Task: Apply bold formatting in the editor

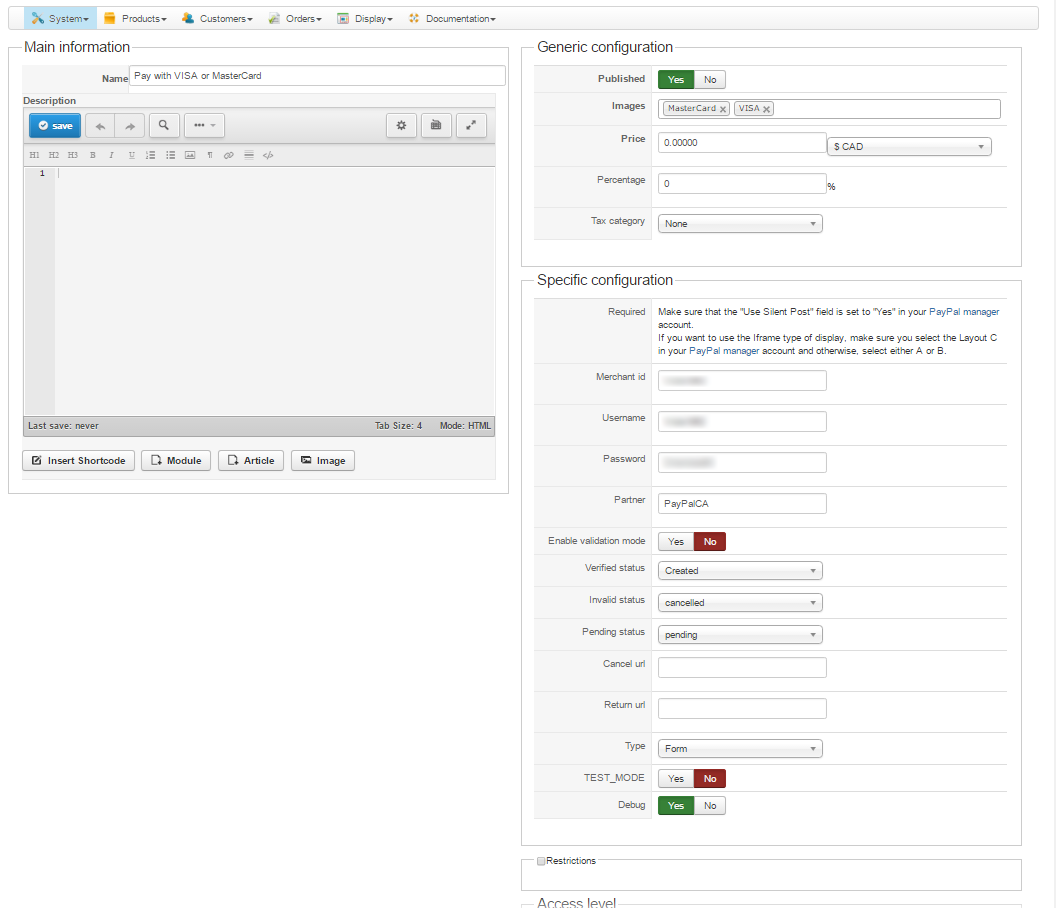Action: tap(92, 155)
